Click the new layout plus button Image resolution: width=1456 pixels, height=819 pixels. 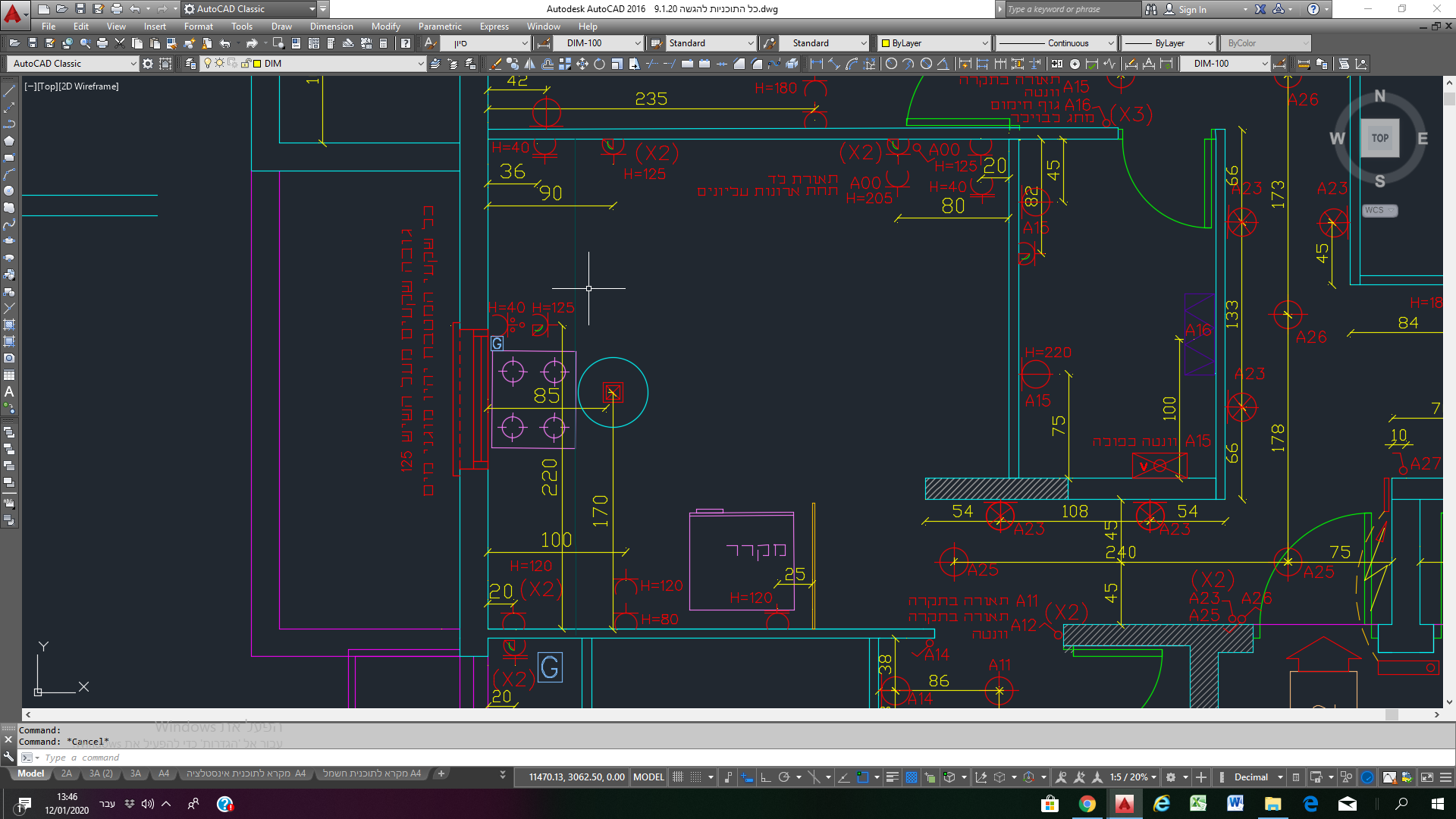point(441,773)
